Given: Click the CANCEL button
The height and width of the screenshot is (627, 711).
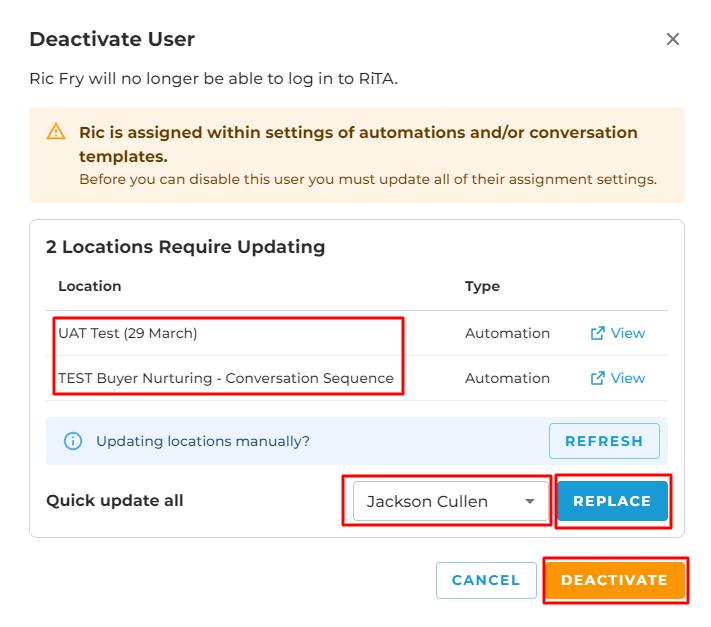Looking at the screenshot, I should pyautogui.click(x=486, y=580).
